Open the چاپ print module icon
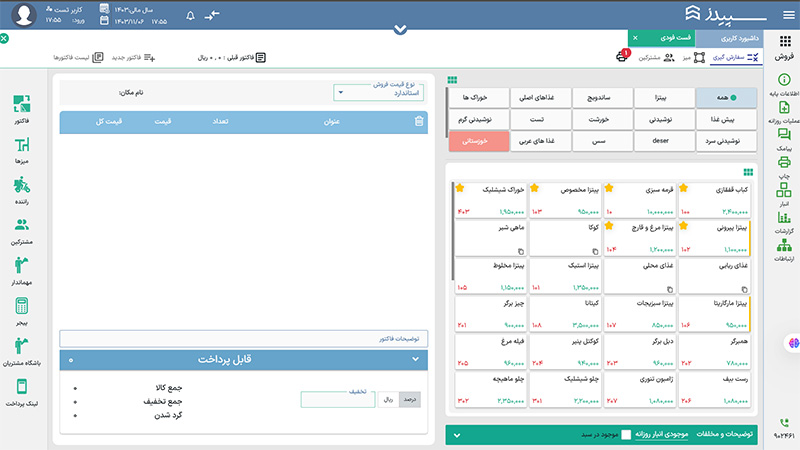Image resolution: width=800 pixels, height=450 pixels. click(784, 162)
